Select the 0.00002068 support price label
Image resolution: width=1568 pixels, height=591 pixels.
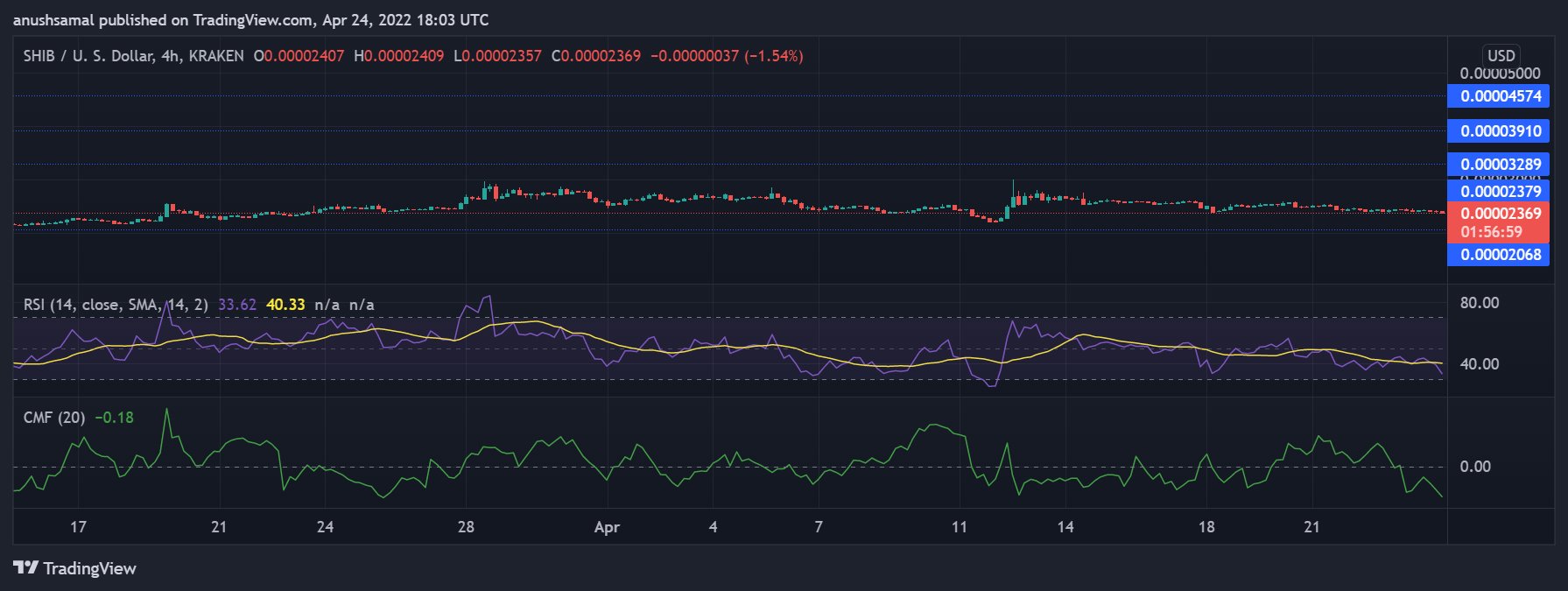(x=1499, y=255)
